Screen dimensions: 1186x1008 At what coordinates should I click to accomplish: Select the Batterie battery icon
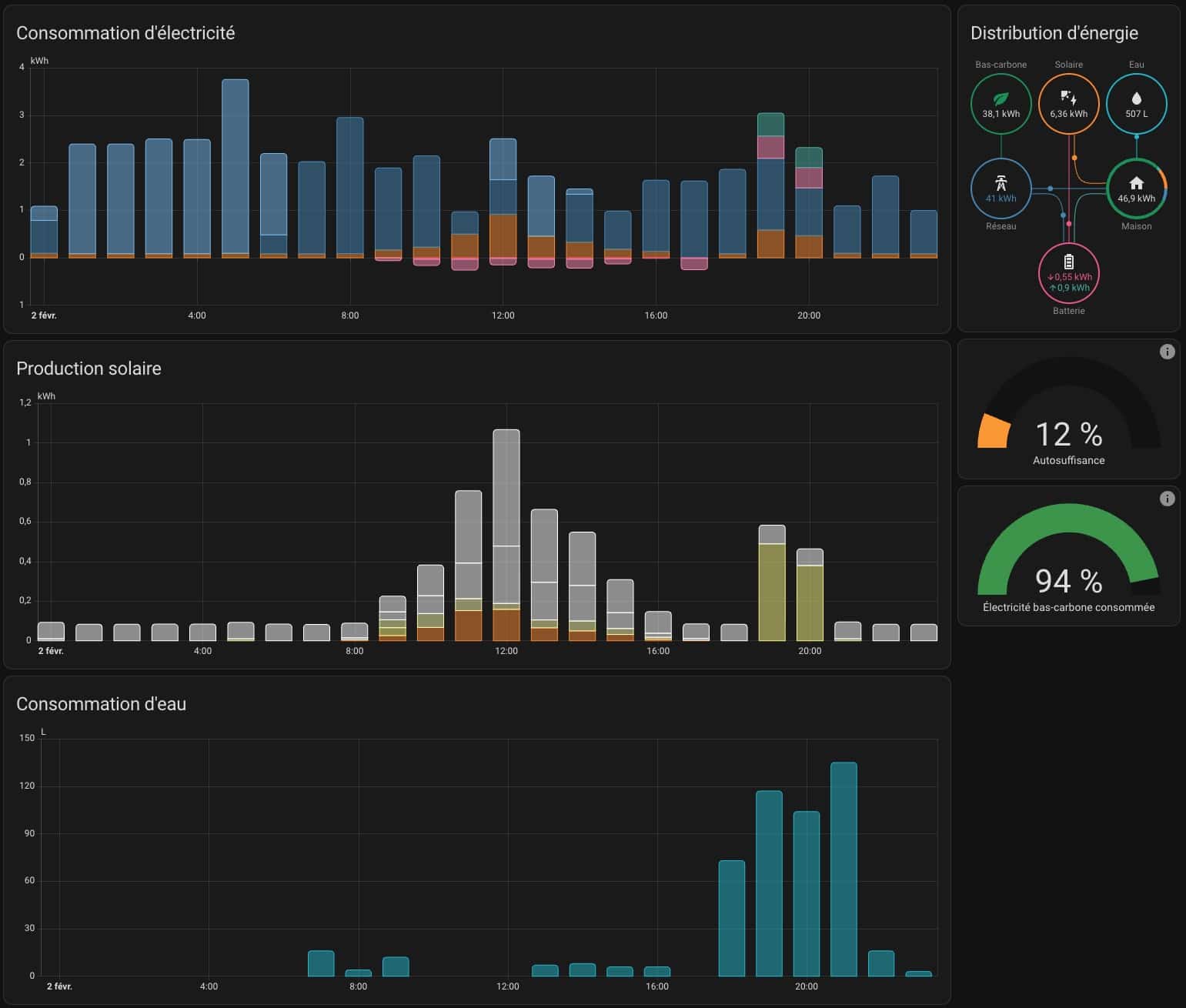pyautogui.click(x=1068, y=262)
